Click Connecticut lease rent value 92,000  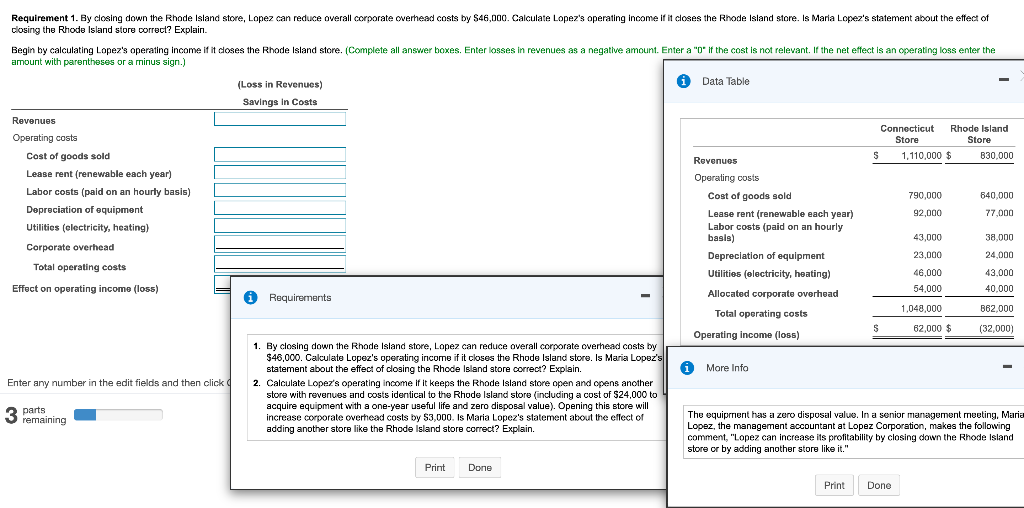click(927, 213)
